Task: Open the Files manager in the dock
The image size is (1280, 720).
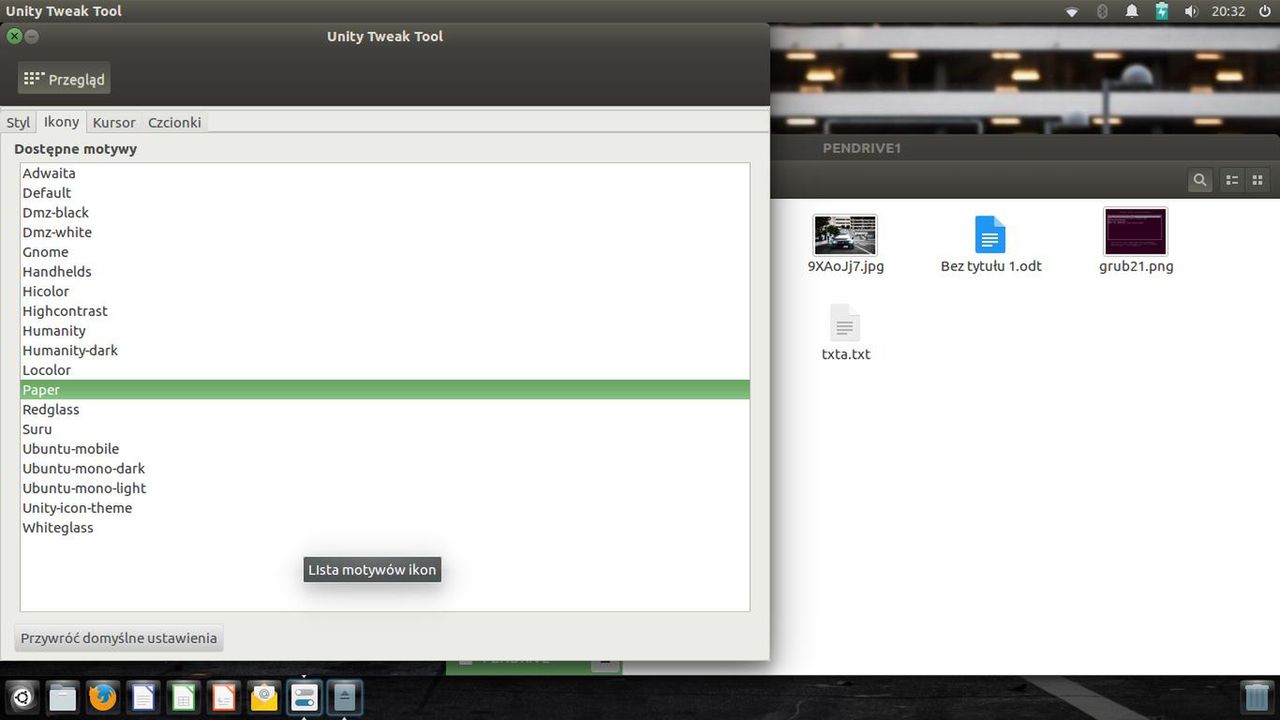Action: point(62,697)
